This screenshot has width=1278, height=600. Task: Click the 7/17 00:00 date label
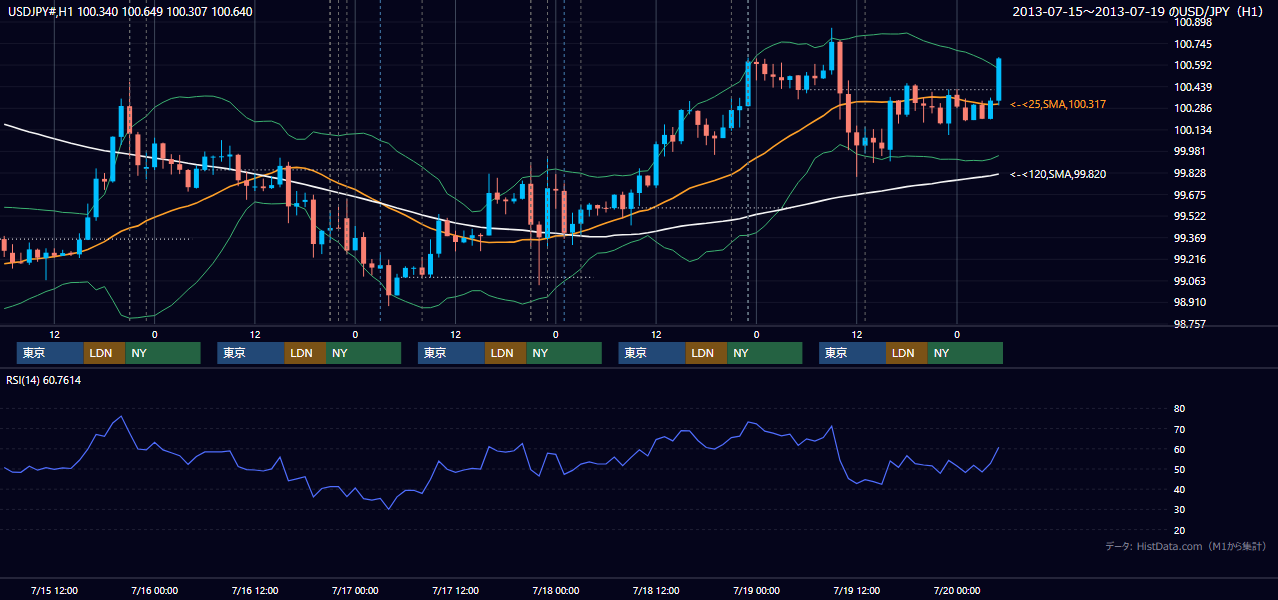pos(354,590)
